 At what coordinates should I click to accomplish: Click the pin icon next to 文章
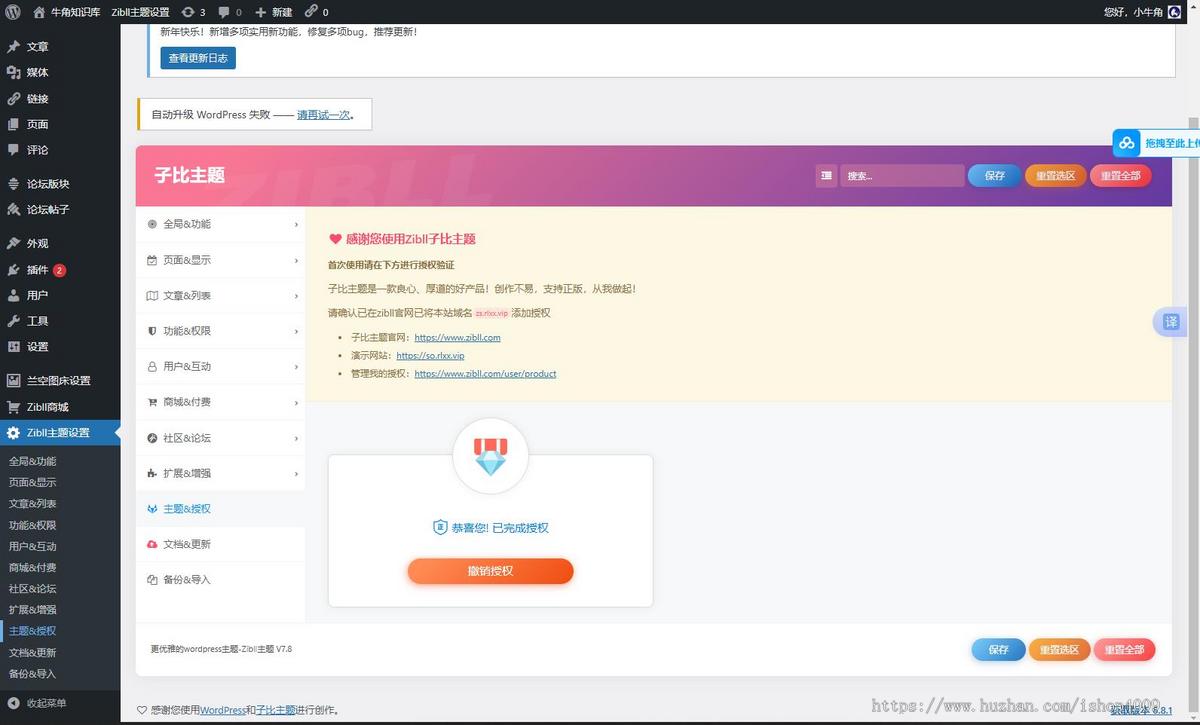click(x=13, y=47)
